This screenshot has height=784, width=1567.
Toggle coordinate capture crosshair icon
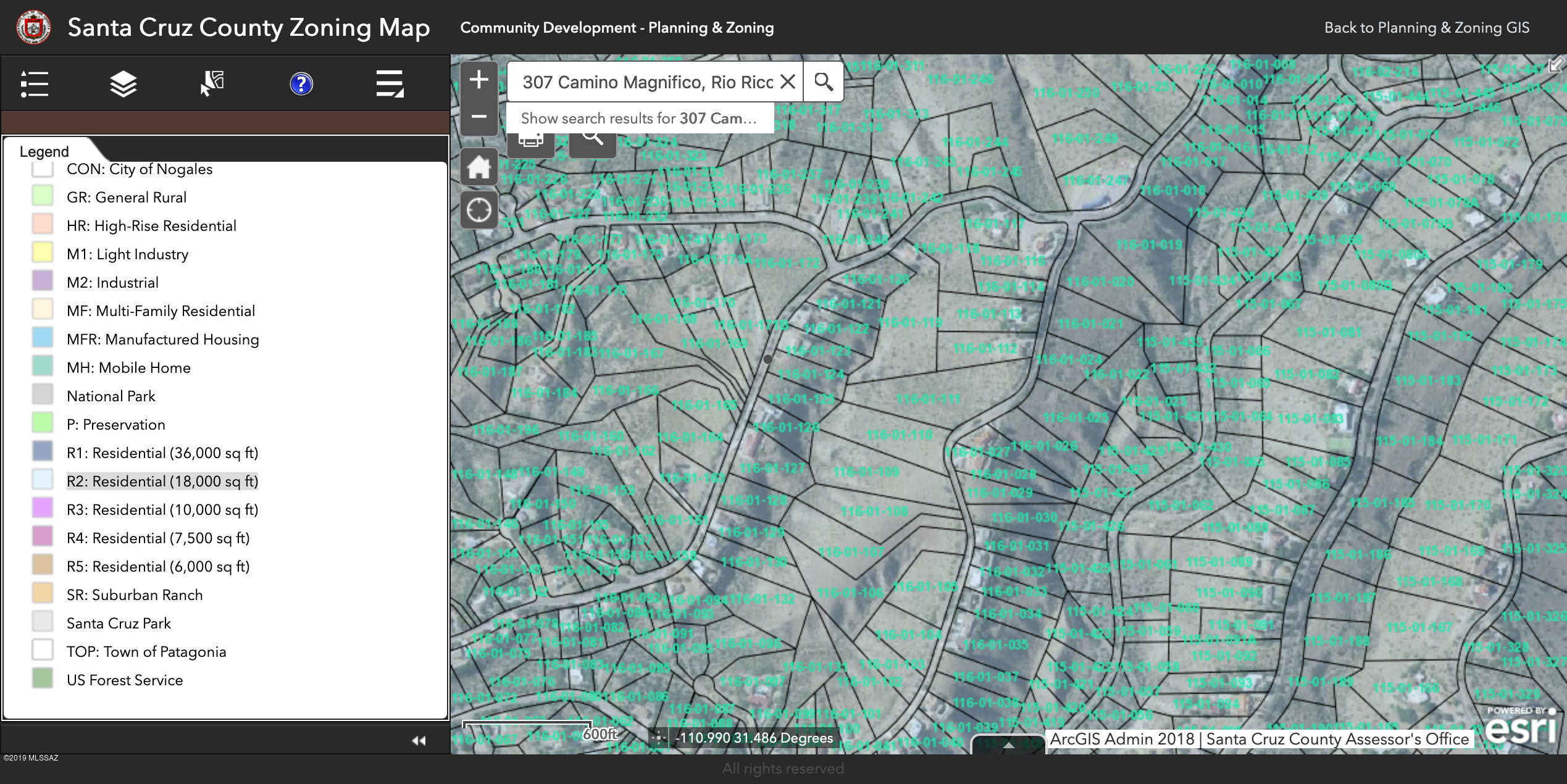[659, 737]
